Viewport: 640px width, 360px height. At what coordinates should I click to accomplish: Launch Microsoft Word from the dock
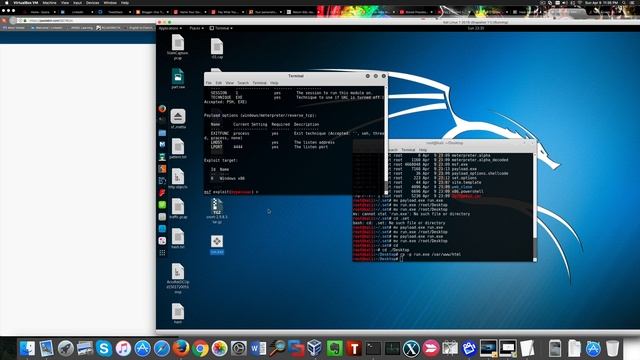[x=258, y=349]
